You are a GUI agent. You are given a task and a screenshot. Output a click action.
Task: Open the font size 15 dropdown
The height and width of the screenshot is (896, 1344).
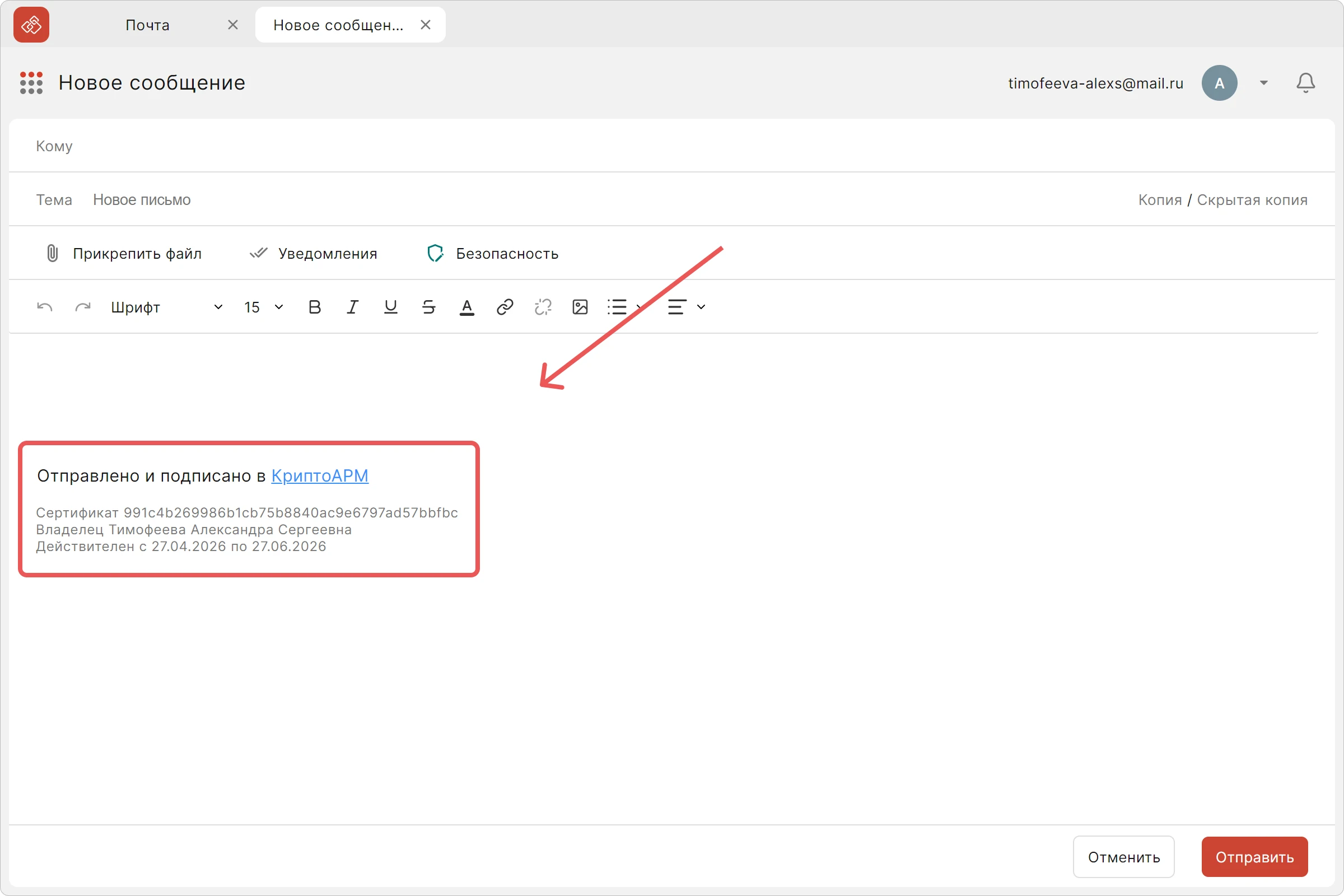[x=263, y=307]
